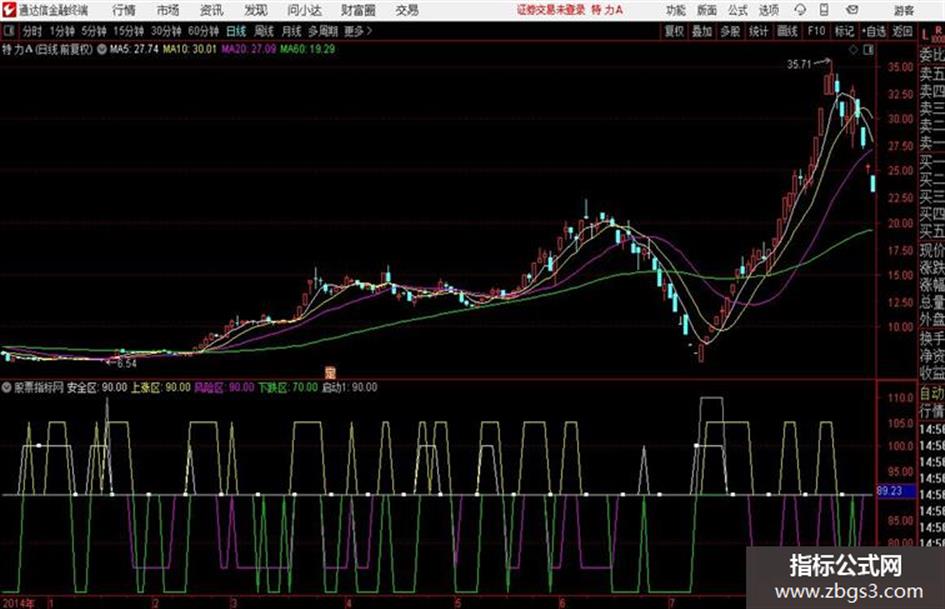Open the mail envelope icon
Screen dimensions: 945x609
coord(852,10)
